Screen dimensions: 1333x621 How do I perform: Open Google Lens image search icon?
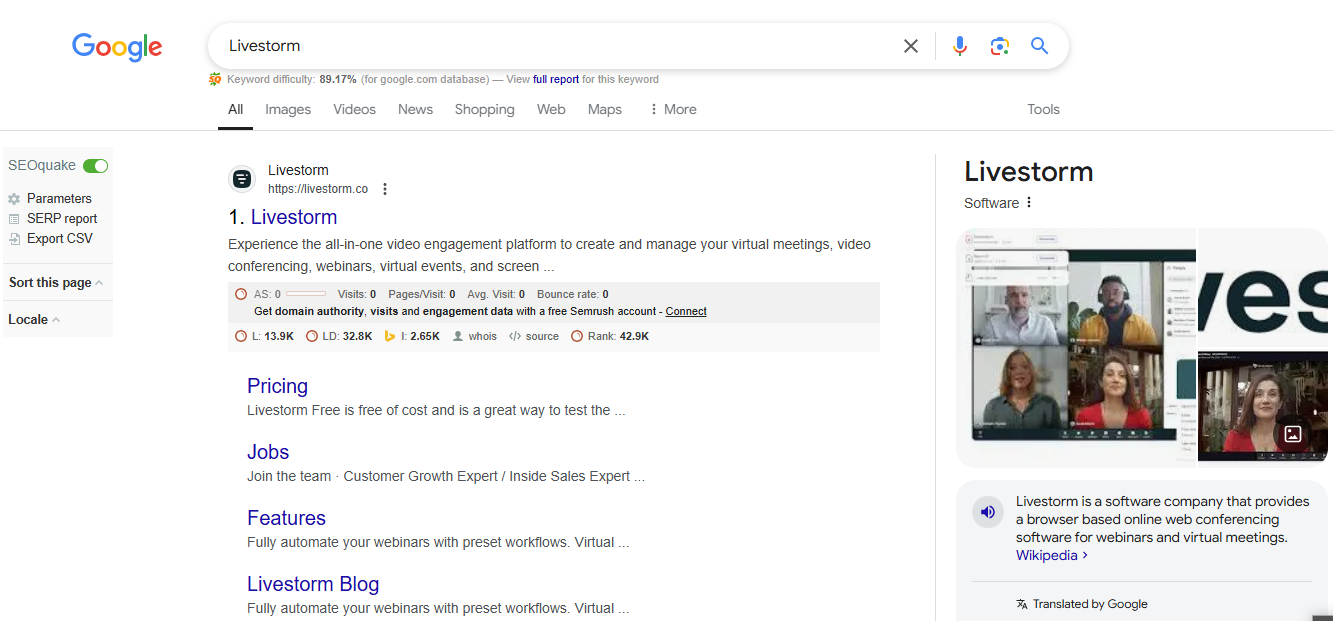(999, 46)
